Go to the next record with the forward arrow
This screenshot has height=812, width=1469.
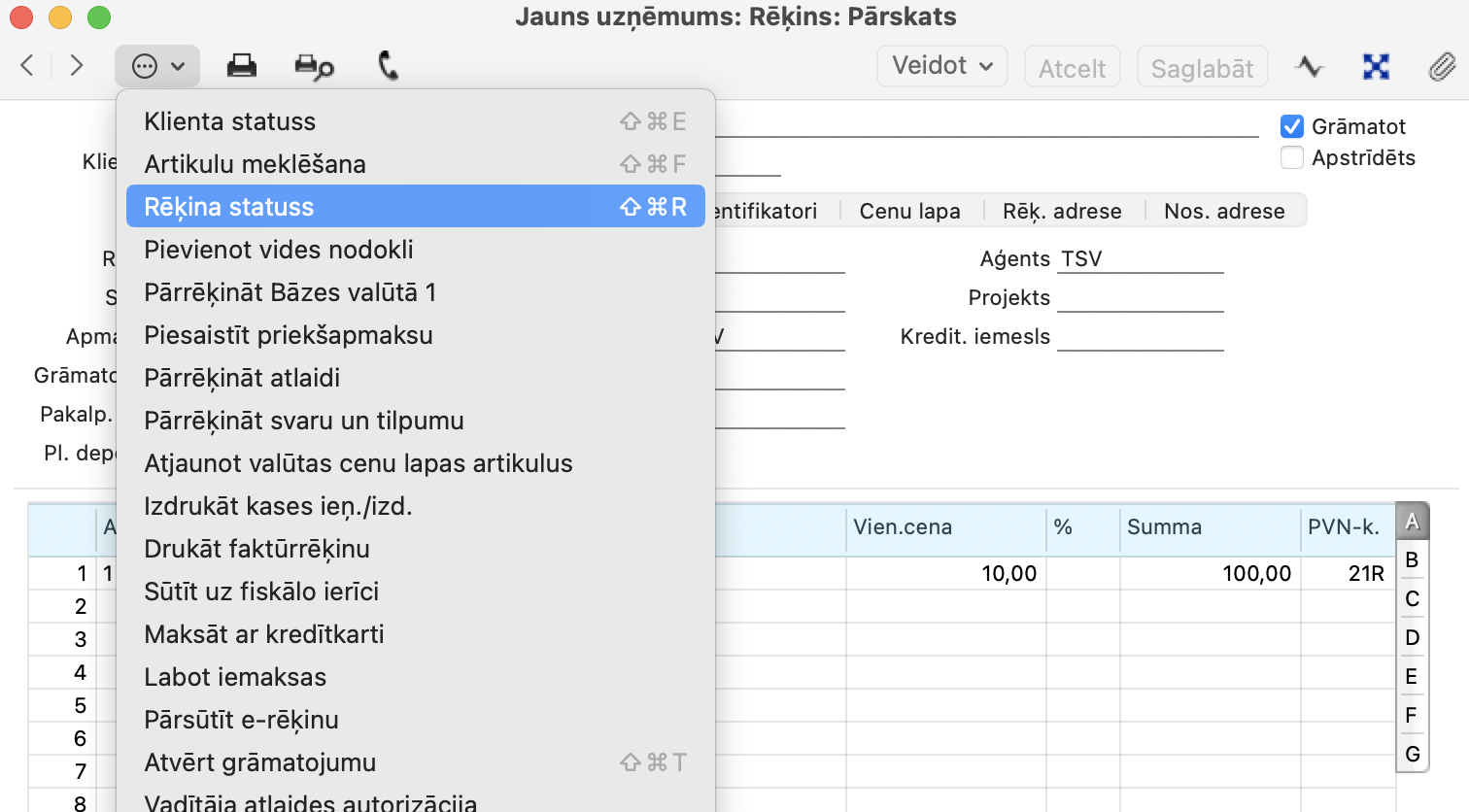77,66
